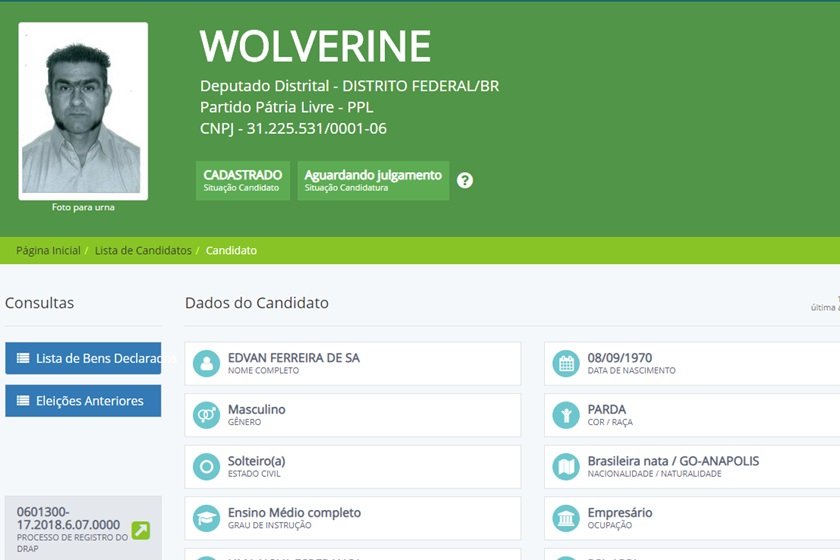The height and width of the screenshot is (560, 840).
Task: Click the process number 0601300-17.2018.6.07.0000
Action: tap(68, 518)
